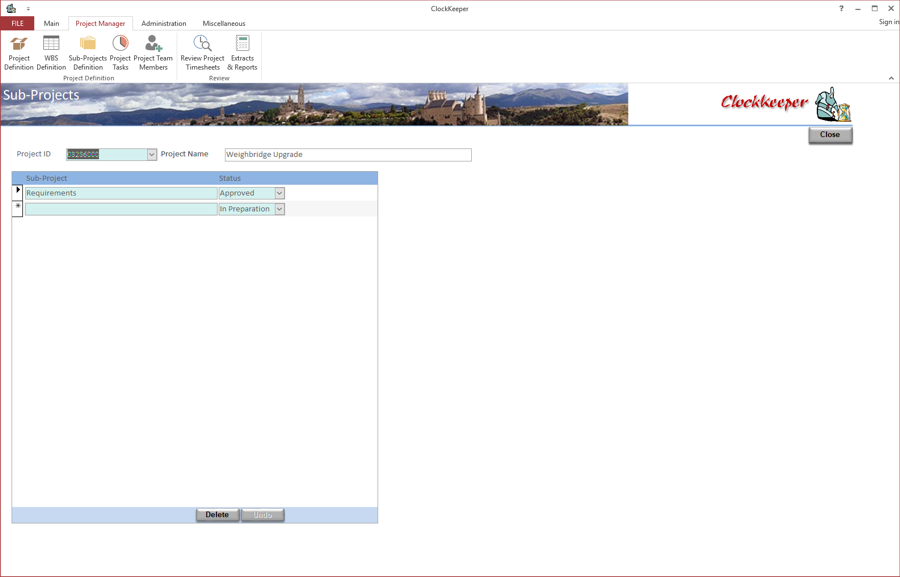Maximize the ClockKeeper window

(875, 9)
